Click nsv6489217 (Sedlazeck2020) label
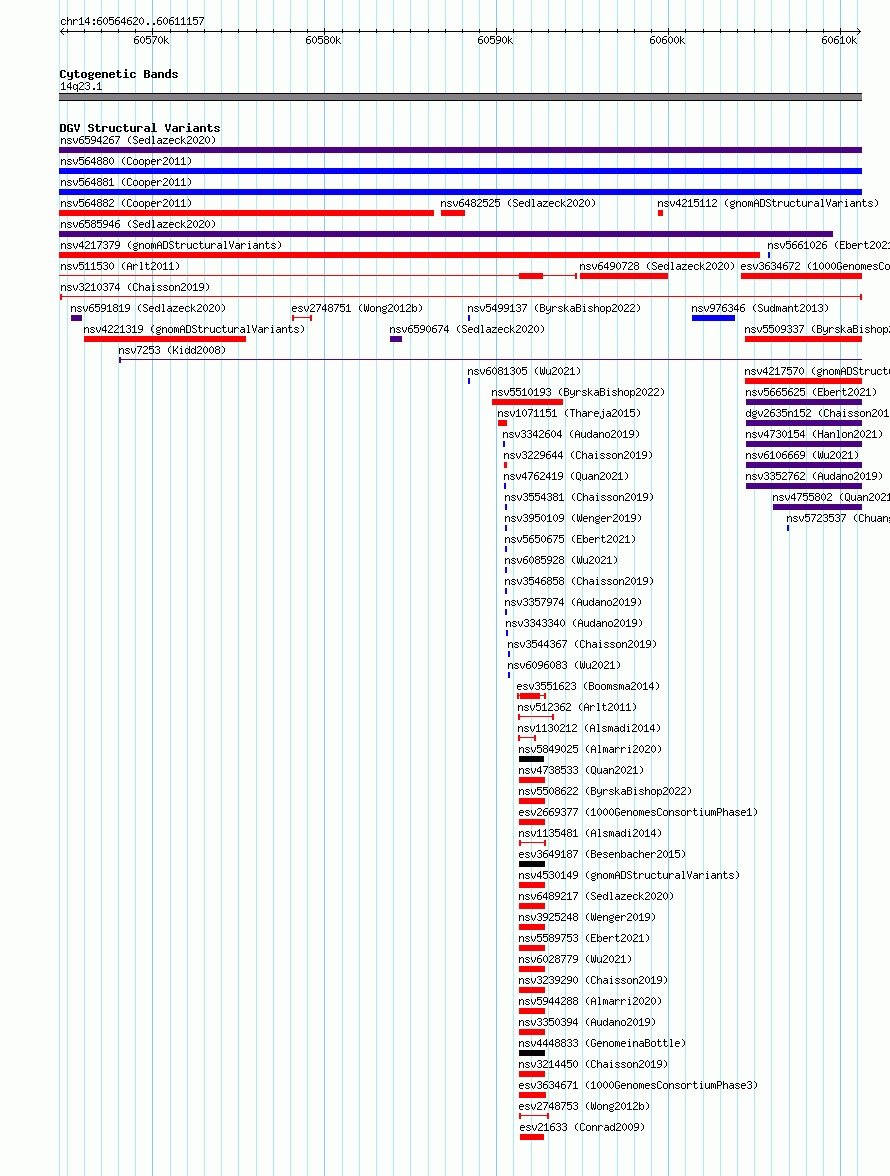Viewport: 890px width, 1176px height. (596, 896)
